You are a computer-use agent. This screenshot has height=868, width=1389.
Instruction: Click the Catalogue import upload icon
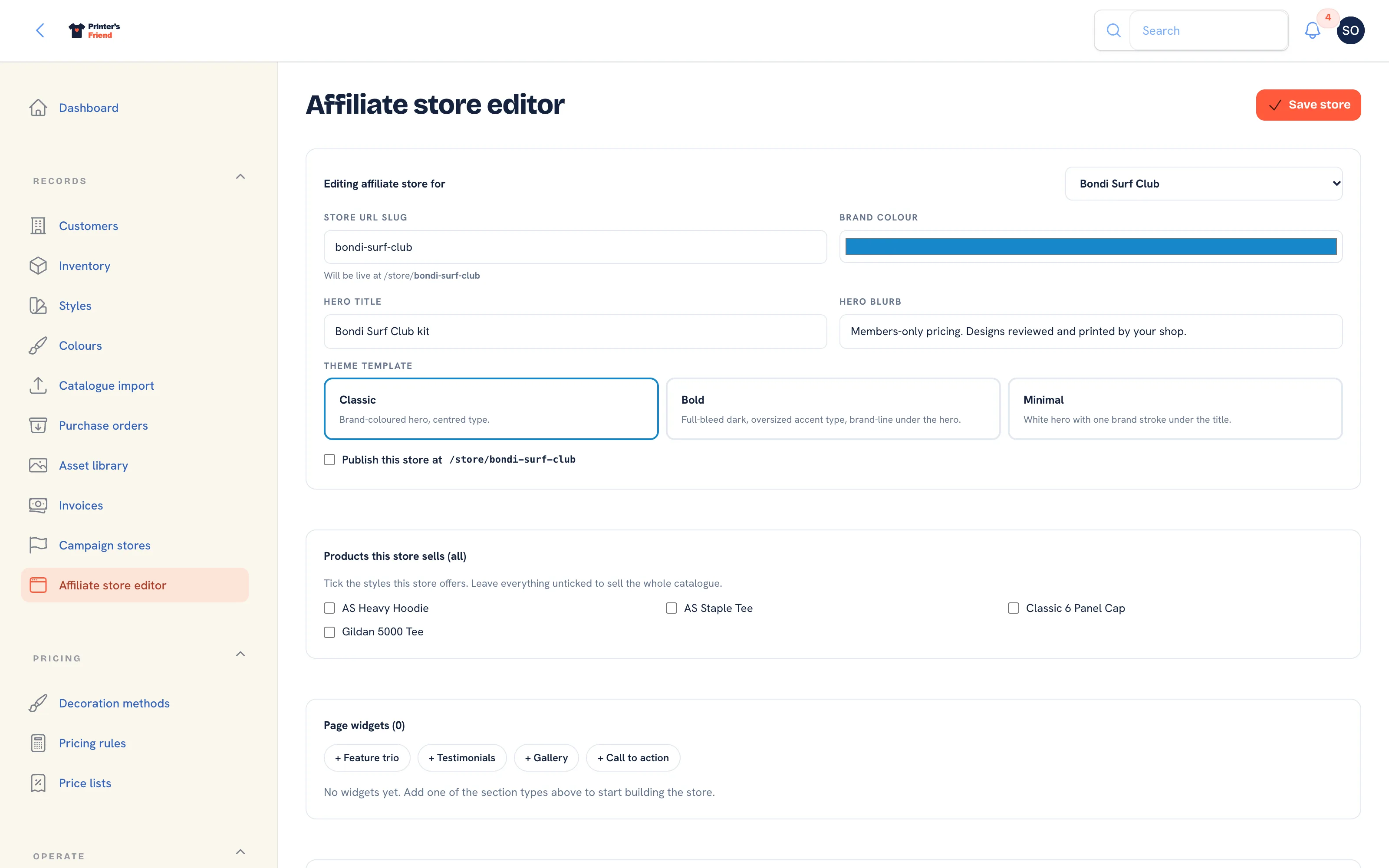[39, 386]
